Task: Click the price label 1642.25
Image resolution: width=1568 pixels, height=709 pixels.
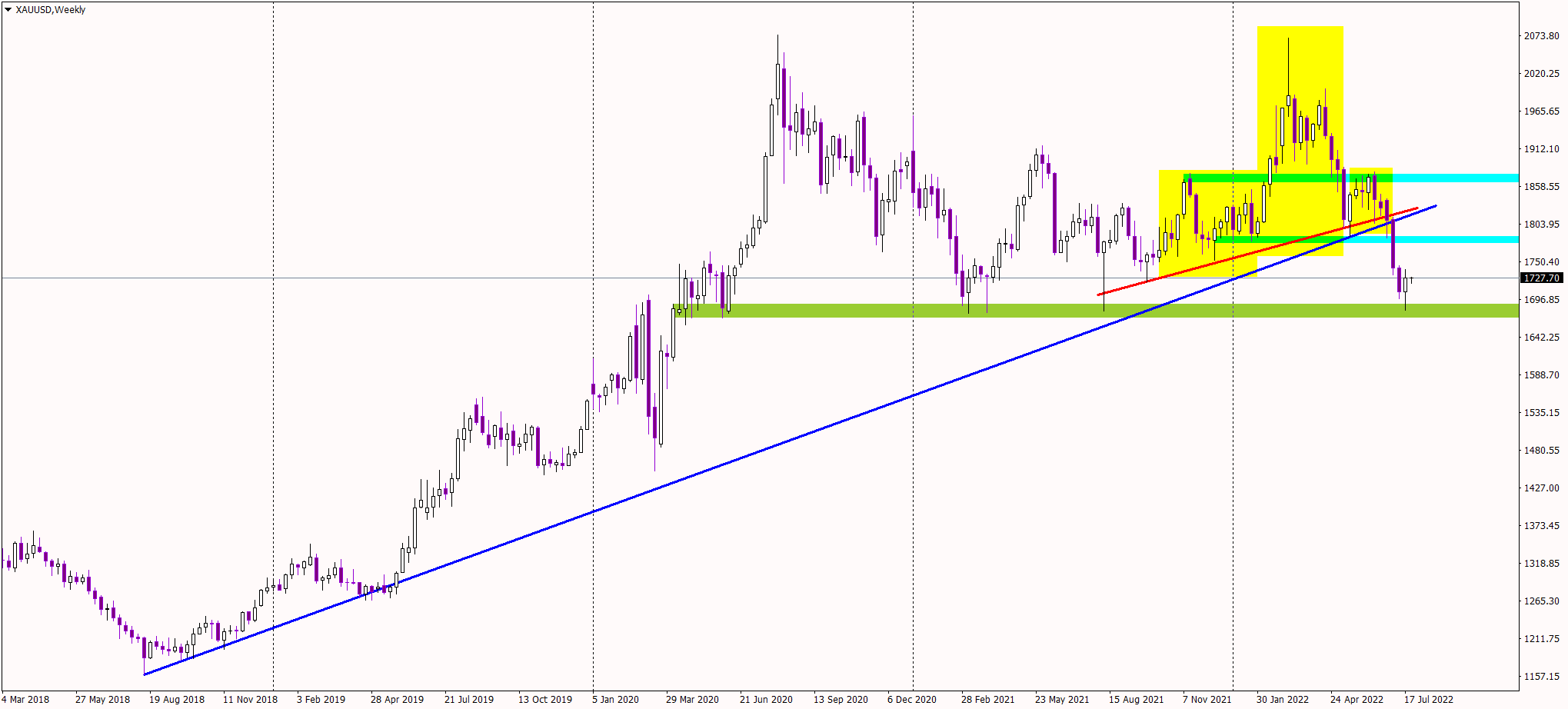Action: tap(1542, 338)
